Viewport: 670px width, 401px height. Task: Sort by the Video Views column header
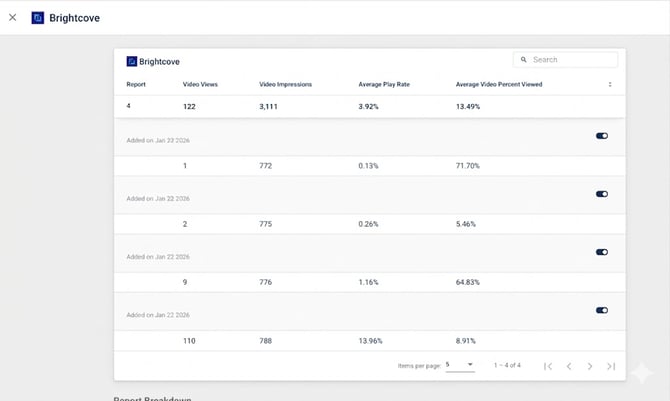200,84
